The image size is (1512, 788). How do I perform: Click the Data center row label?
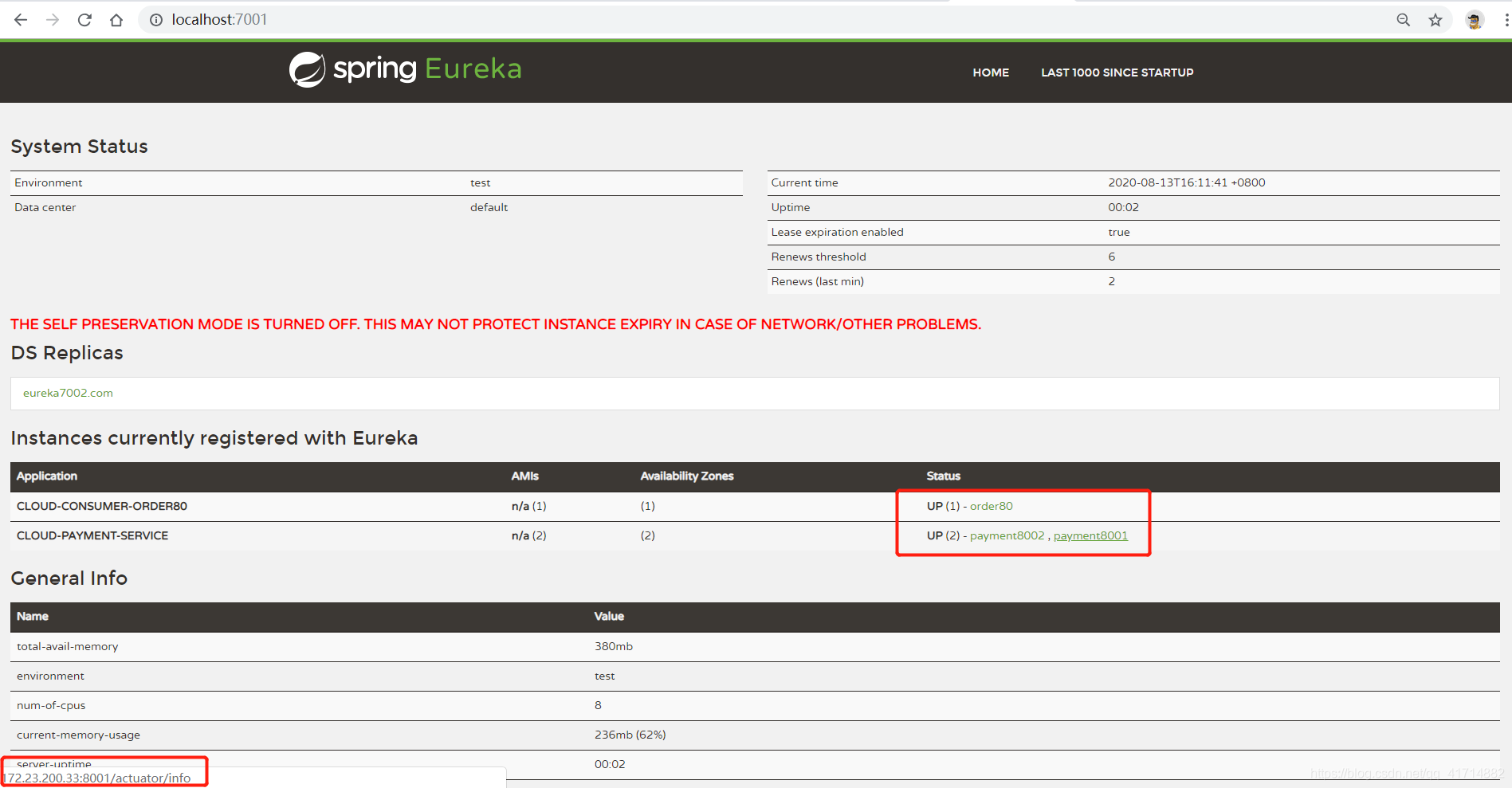click(45, 207)
